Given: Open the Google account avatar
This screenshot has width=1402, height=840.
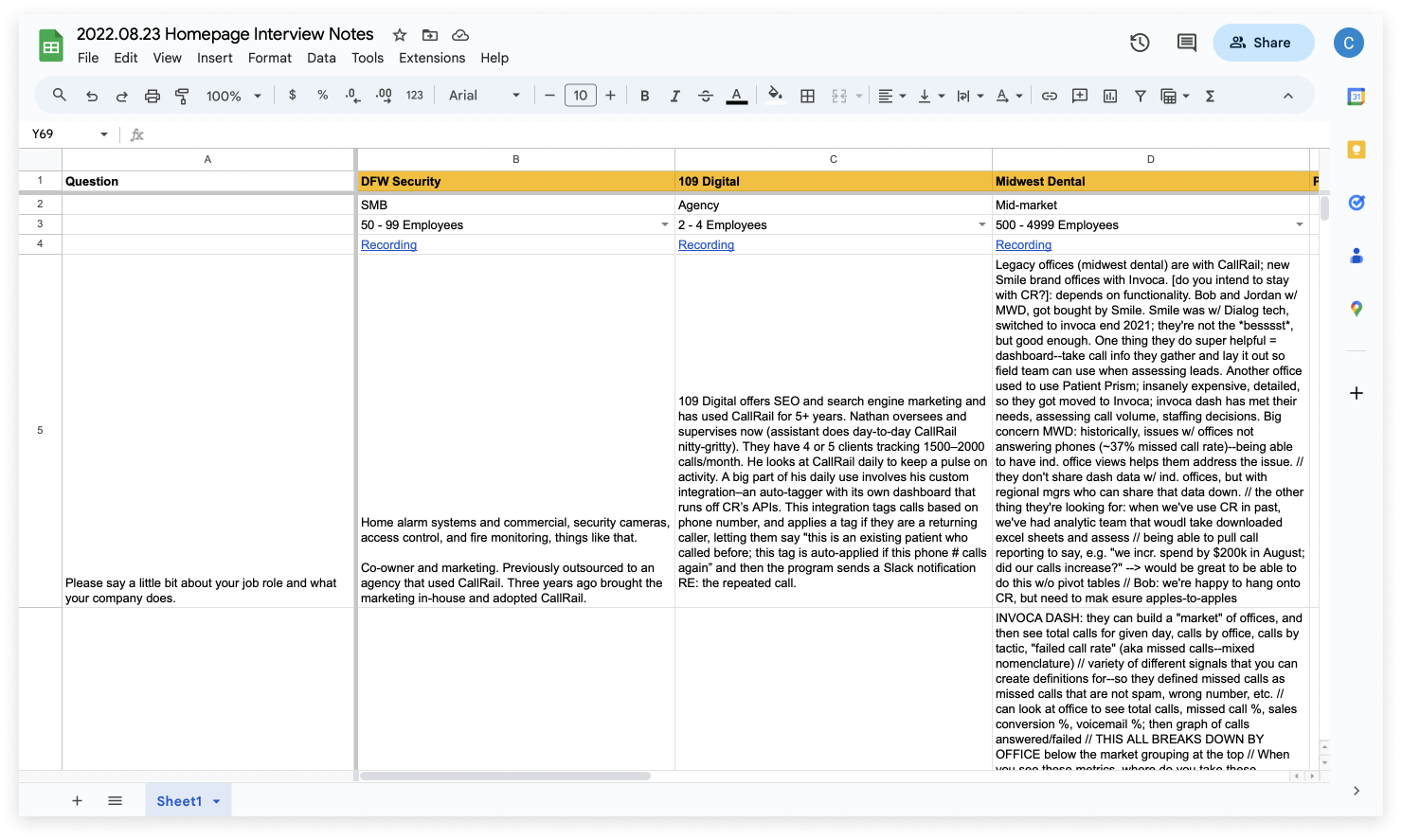Looking at the screenshot, I should point(1349,43).
